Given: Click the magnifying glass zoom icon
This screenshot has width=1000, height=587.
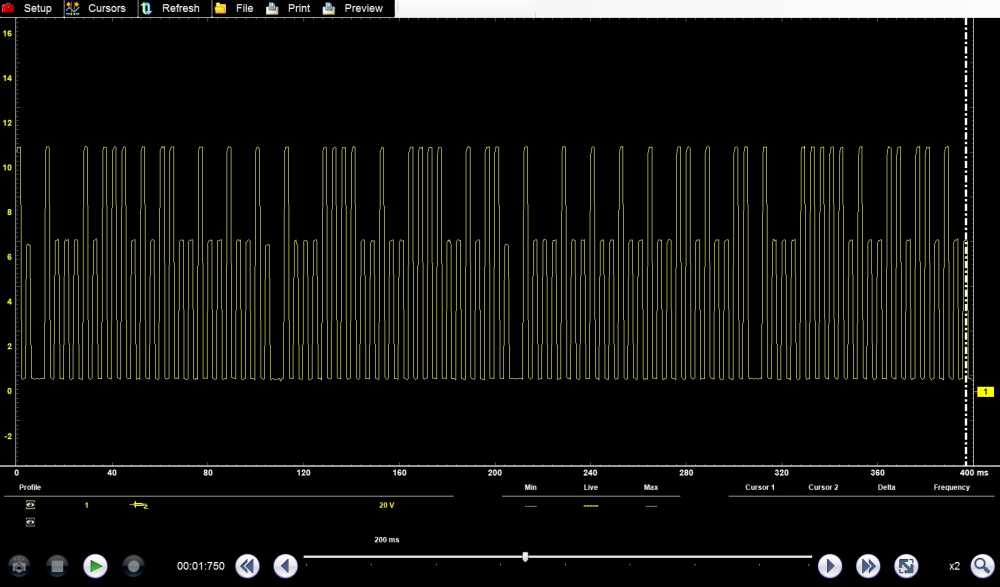Looking at the screenshot, I should (x=982, y=566).
